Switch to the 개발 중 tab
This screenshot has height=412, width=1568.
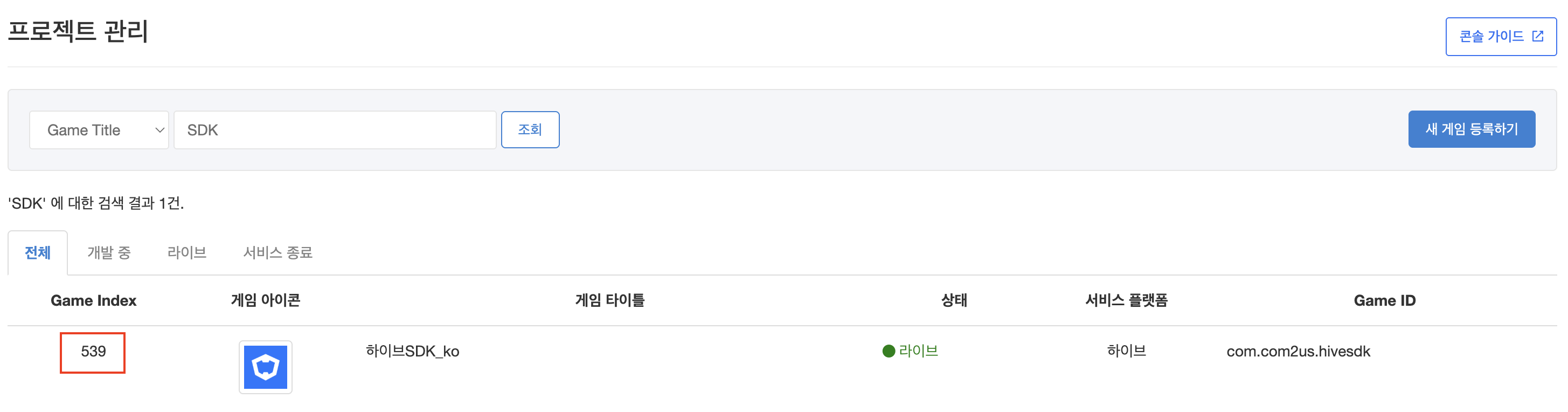(109, 252)
